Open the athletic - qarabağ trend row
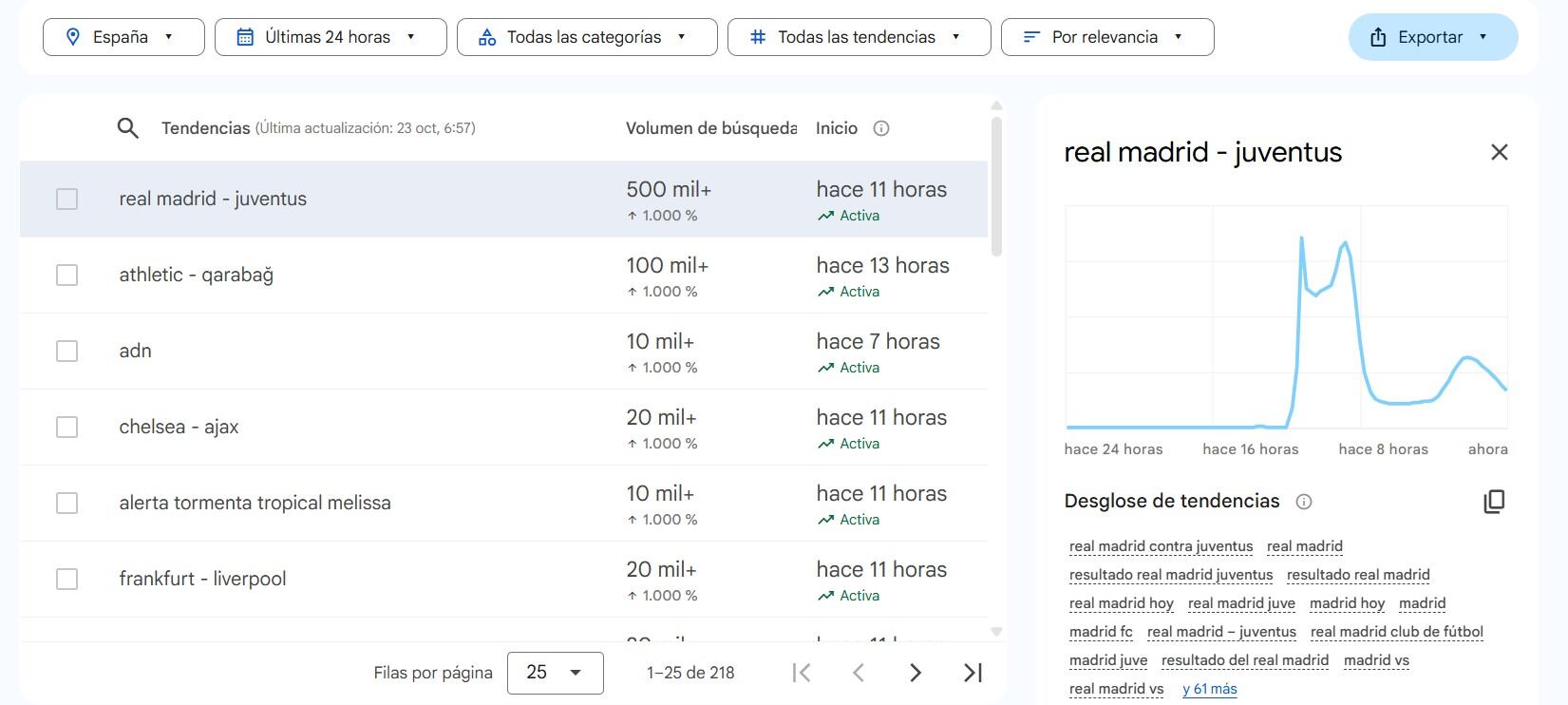1568x705 pixels. tap(503, 275)
